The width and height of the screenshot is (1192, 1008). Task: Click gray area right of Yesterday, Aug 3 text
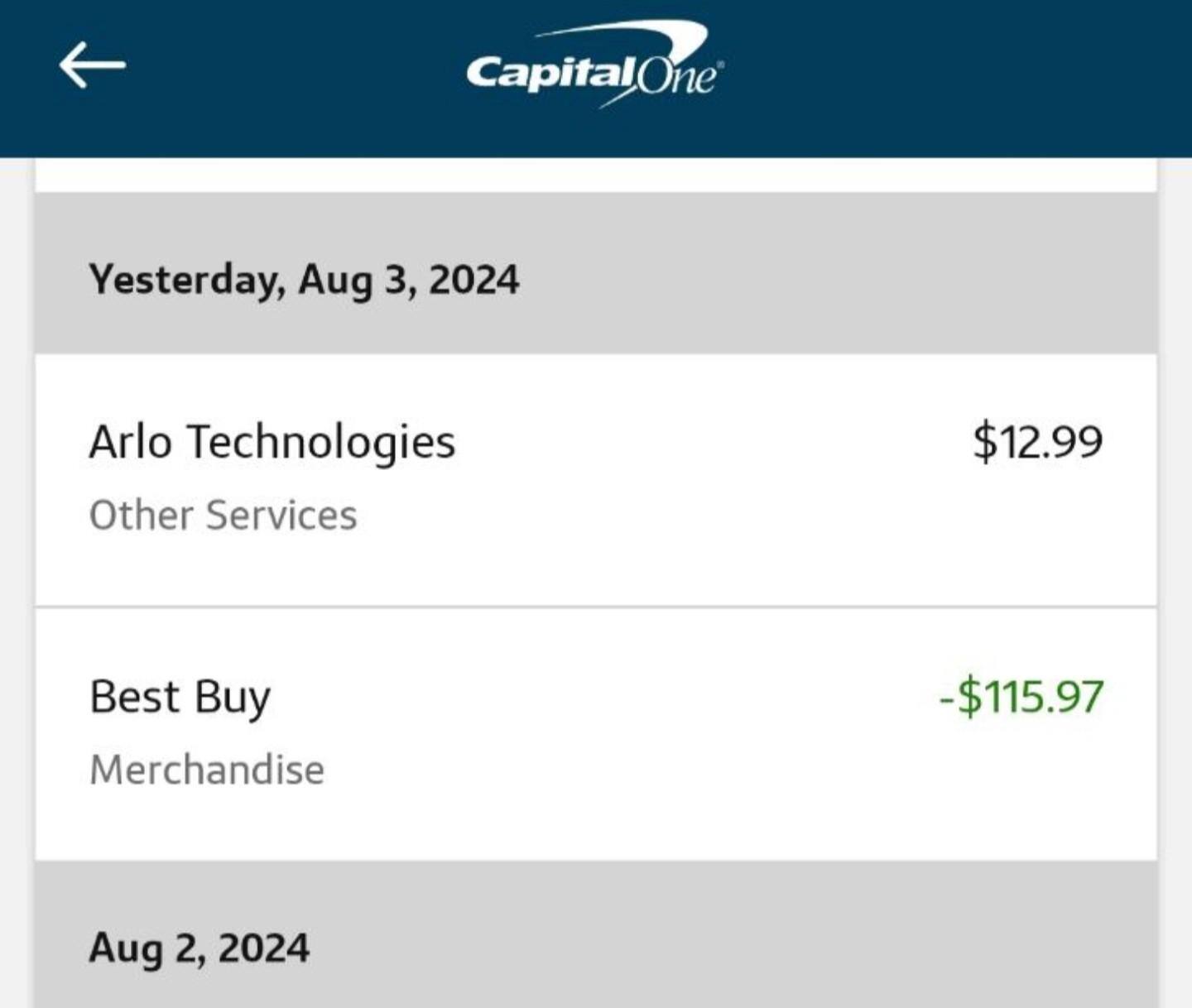pos(828,279)
